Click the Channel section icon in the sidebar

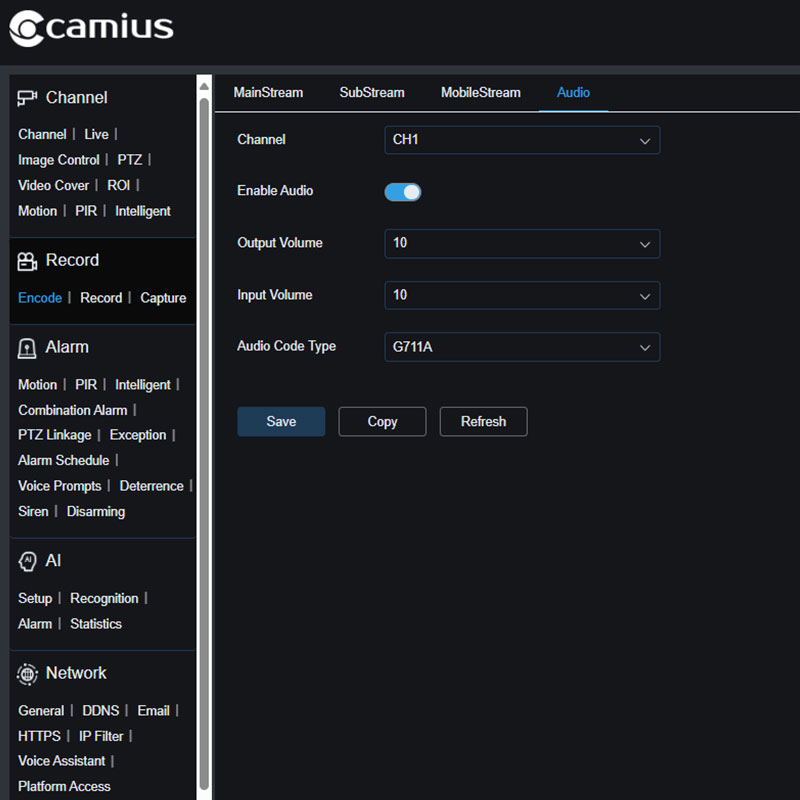(x=25, y=97)
